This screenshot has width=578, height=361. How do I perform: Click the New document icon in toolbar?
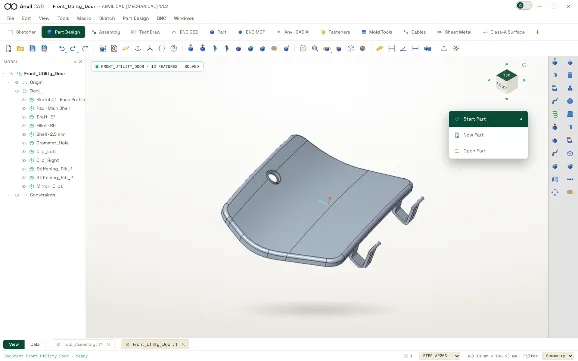(8, 48)
